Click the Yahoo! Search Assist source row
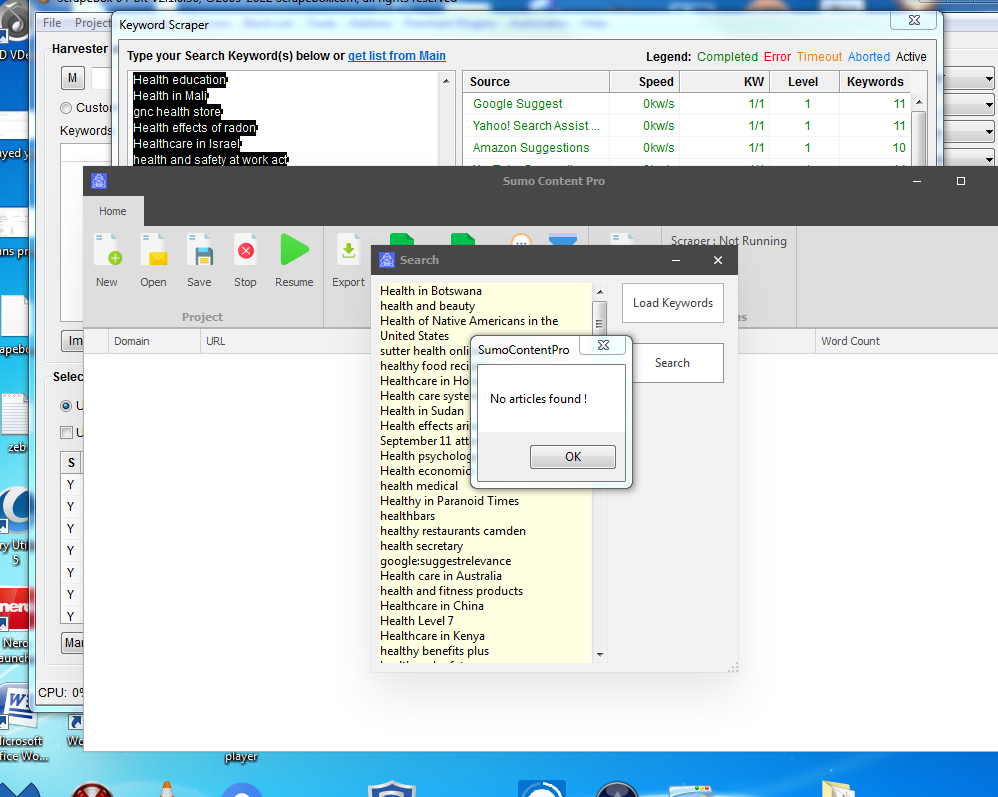 click(x=689, y=126)
